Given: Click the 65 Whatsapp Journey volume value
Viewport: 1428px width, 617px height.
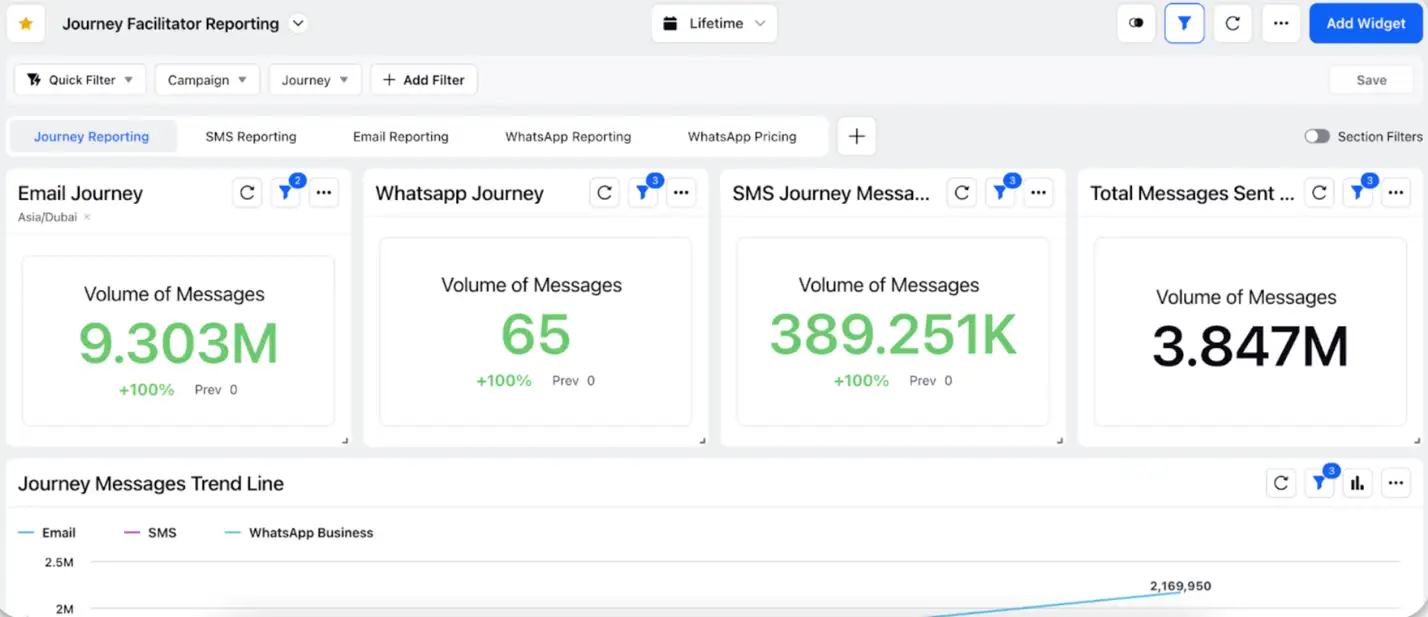Looking at the screenshot, I should click(x=536, y=334).
